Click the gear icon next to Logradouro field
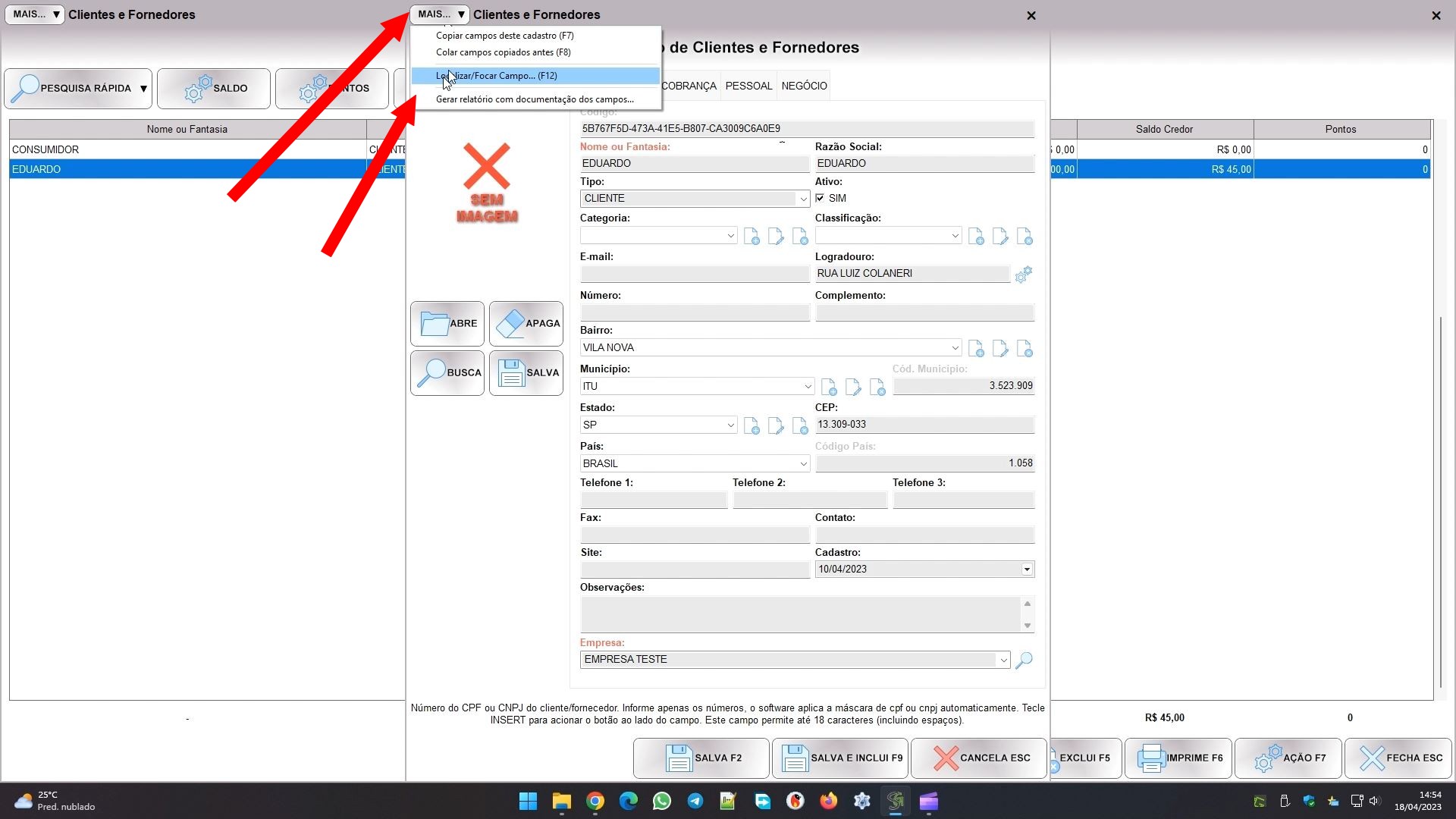The image size is (1456, 819). (x=1023, y=275)
